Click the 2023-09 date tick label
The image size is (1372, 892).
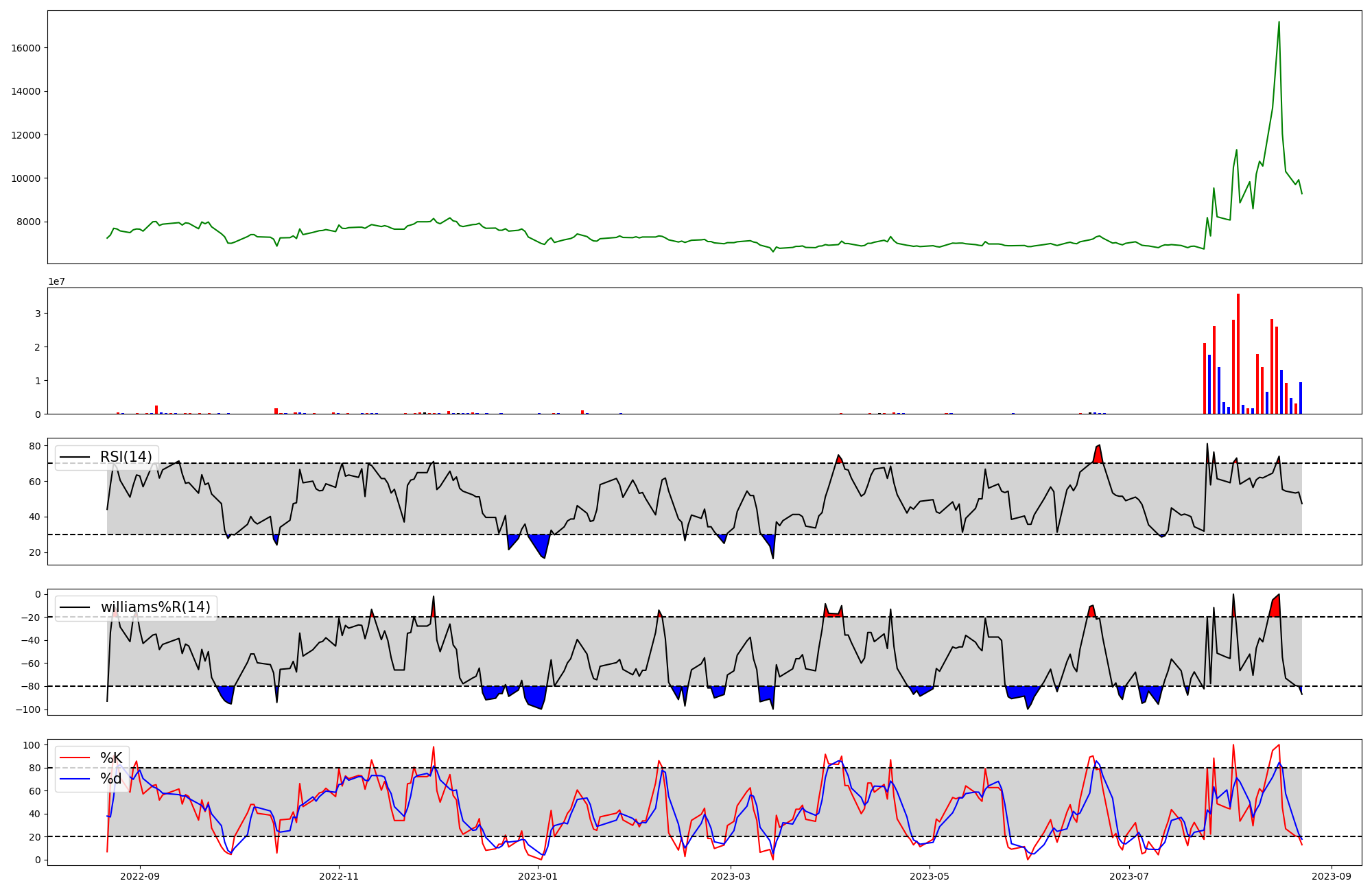click(x=1332, y=876)
